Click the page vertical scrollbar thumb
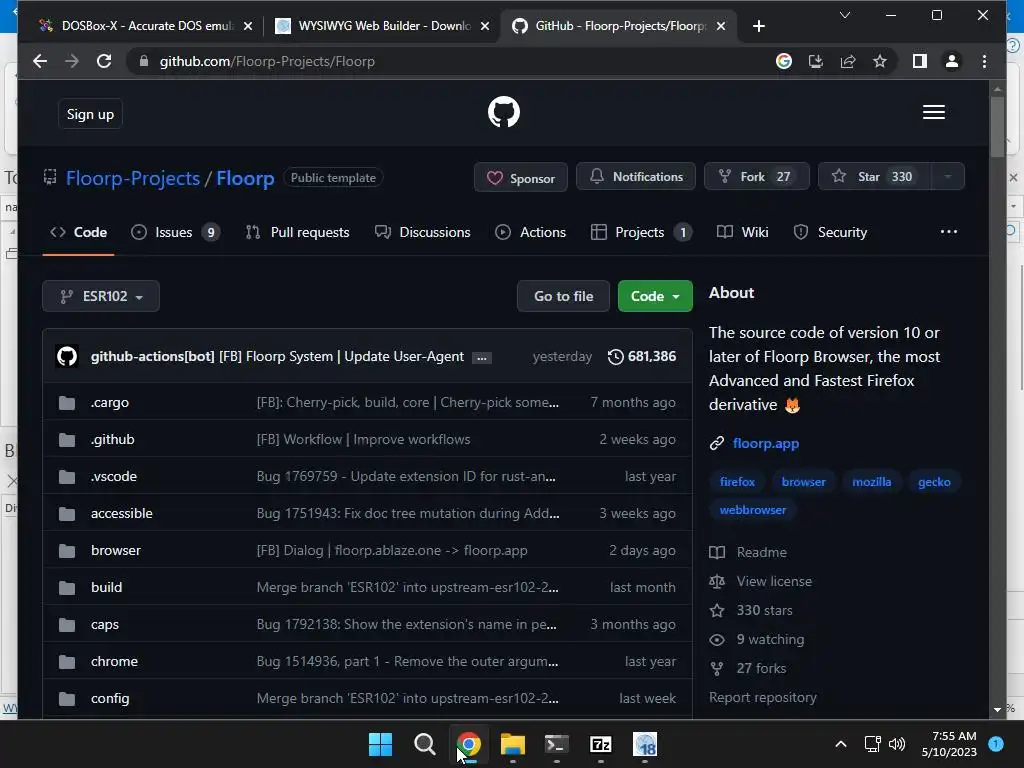Screen dimensions: 1024x768 point(997,127)
